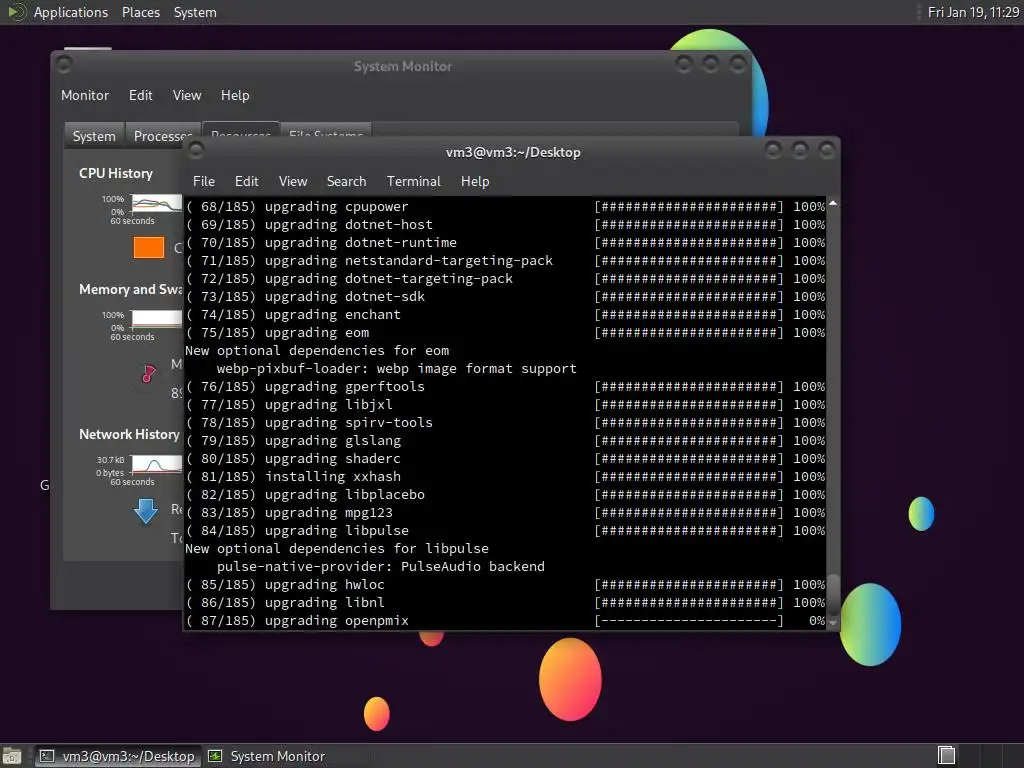
Task: Select vm3@vm3:~/Desktop taskbar button
Action: tap(118, 756)
